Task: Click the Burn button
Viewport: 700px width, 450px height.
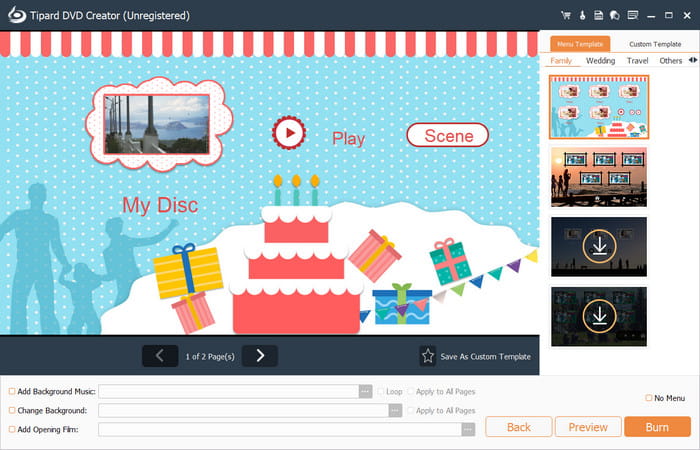Action: click(657, 427)
